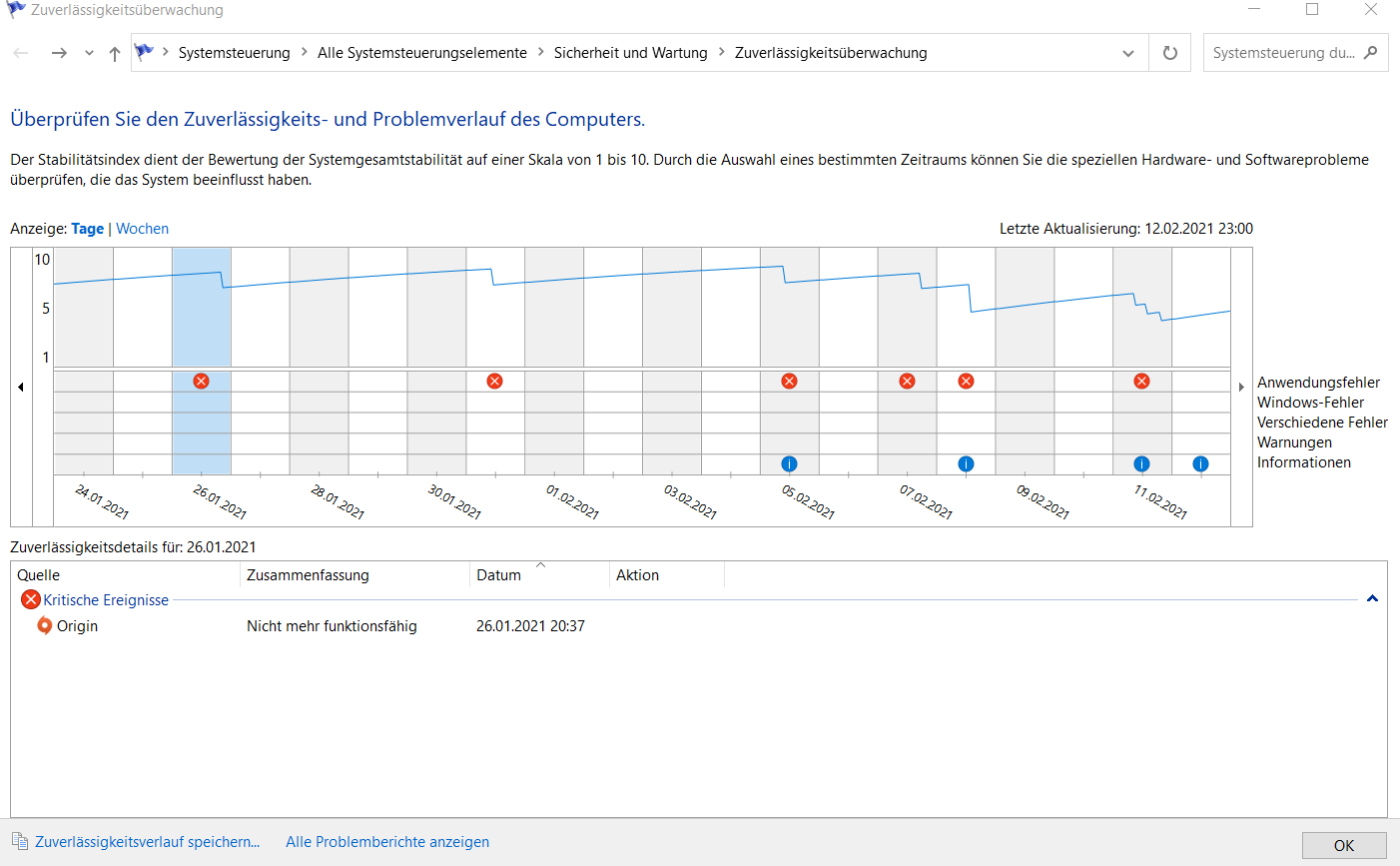
Task: Refresh the address bar view
Action: (x=1170, y=53)
